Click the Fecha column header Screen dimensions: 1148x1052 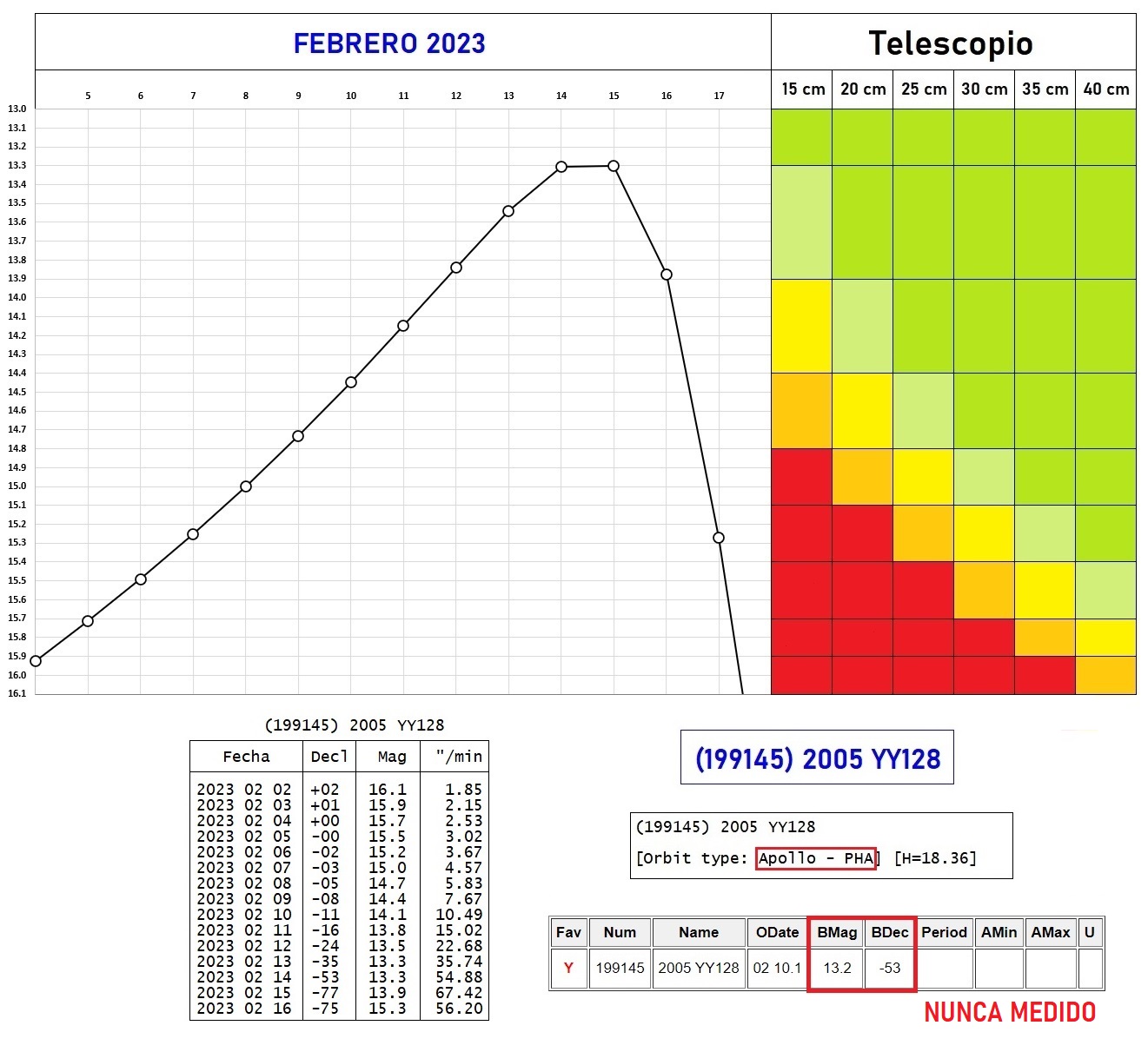coord(246,757)
